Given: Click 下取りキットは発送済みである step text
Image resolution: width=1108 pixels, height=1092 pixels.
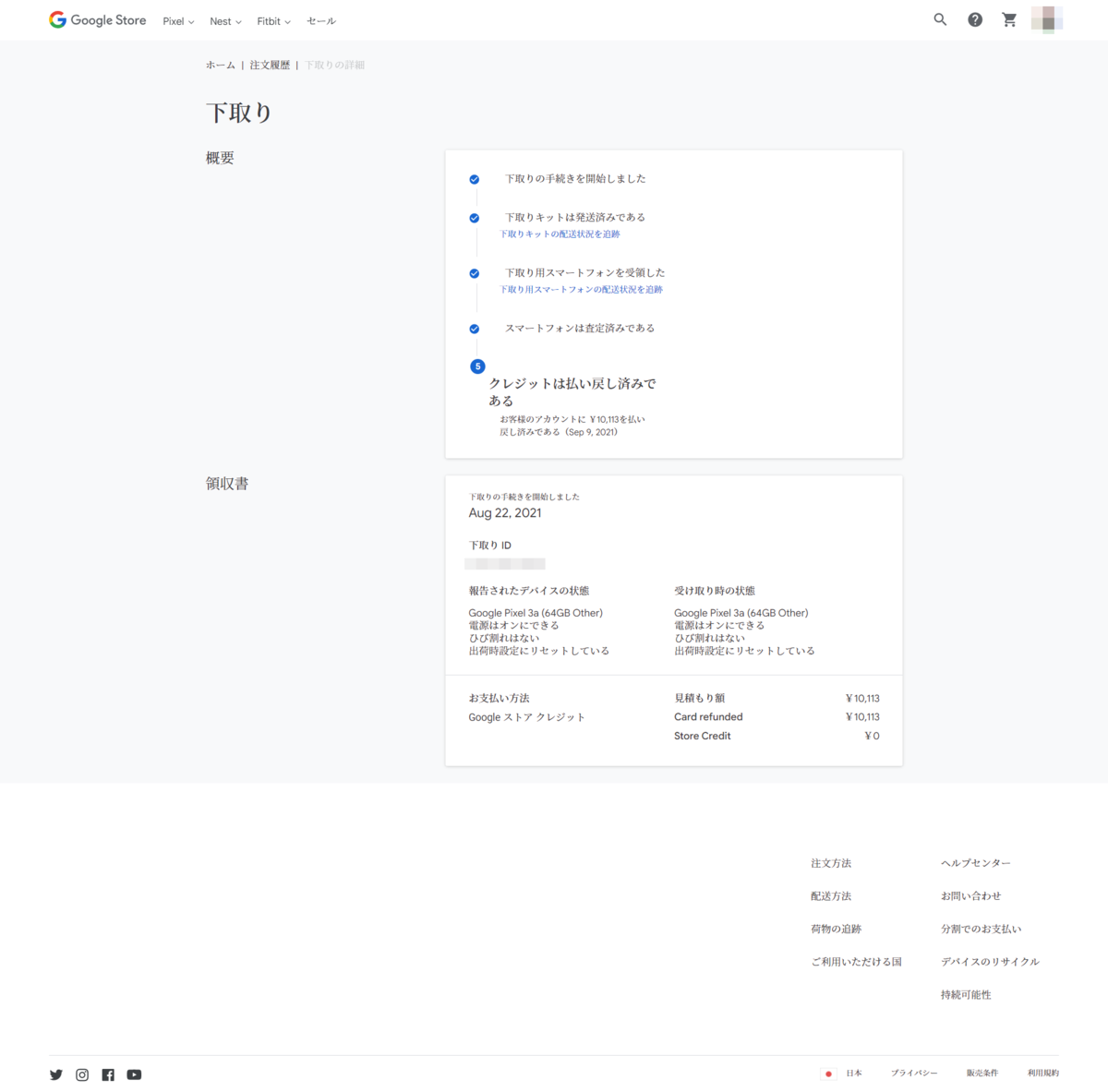Looking at the screenshot, I should tap(575, 218).
